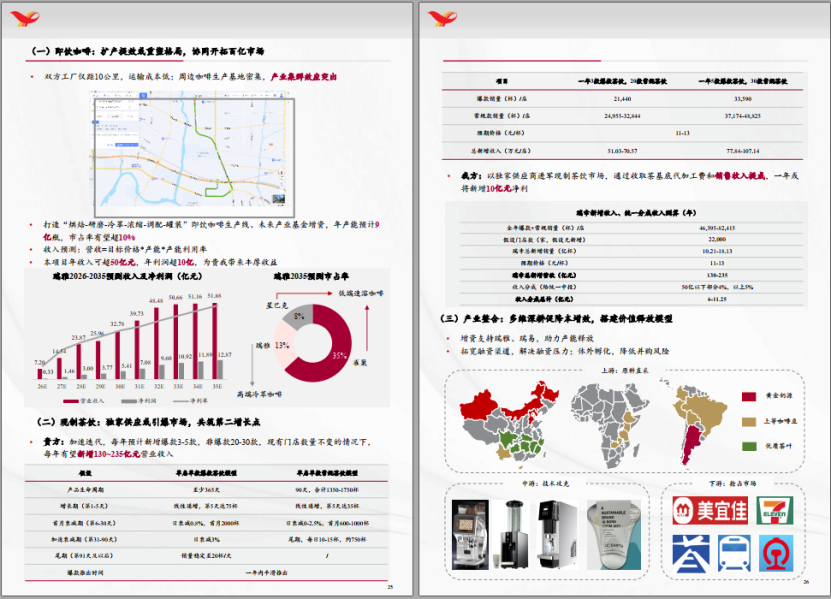Click the 低端速溶咖啡 label
Screen dimensions: 831x599
[x=361, y=293]
